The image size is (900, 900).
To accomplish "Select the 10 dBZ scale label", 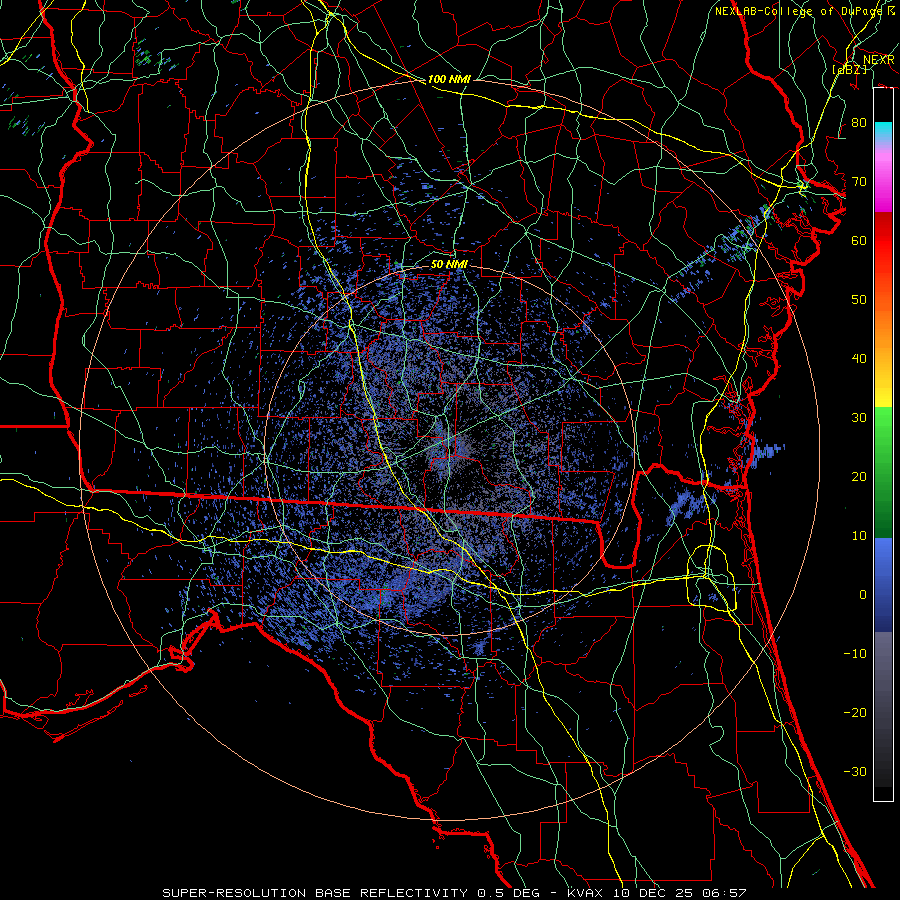I will coord(859,536).
